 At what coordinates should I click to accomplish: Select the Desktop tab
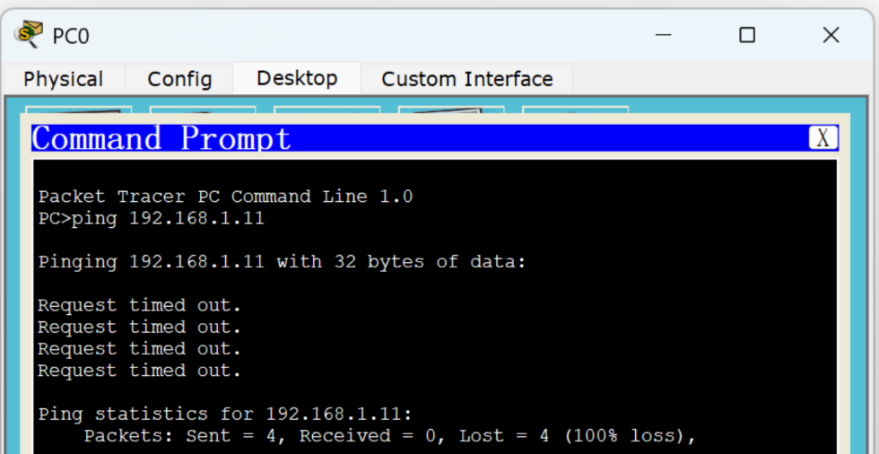pyautogui.click(x=297, y=78)
